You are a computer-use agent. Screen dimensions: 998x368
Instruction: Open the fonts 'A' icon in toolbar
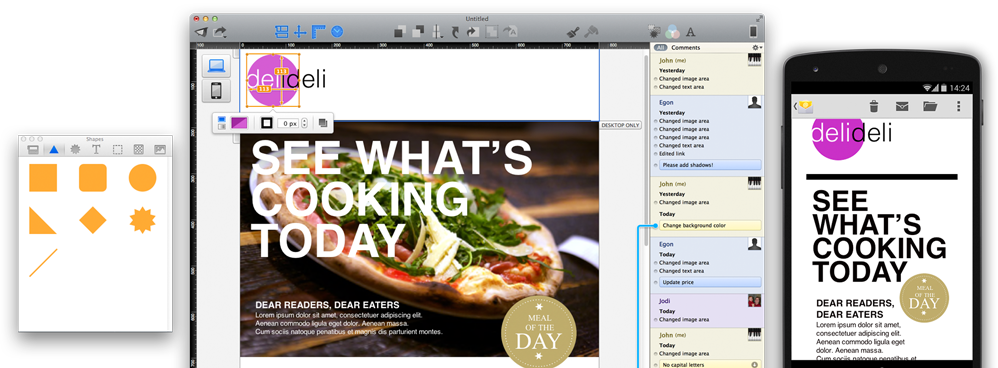coord(691,32)
